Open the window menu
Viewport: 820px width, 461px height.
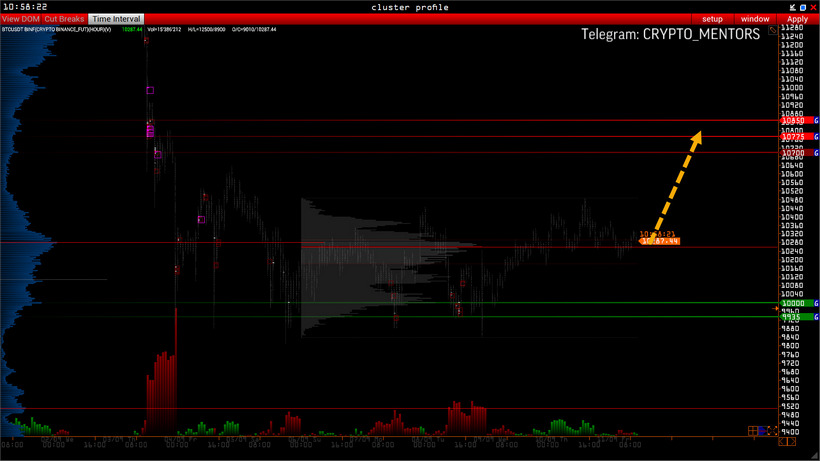pos(755,19)
